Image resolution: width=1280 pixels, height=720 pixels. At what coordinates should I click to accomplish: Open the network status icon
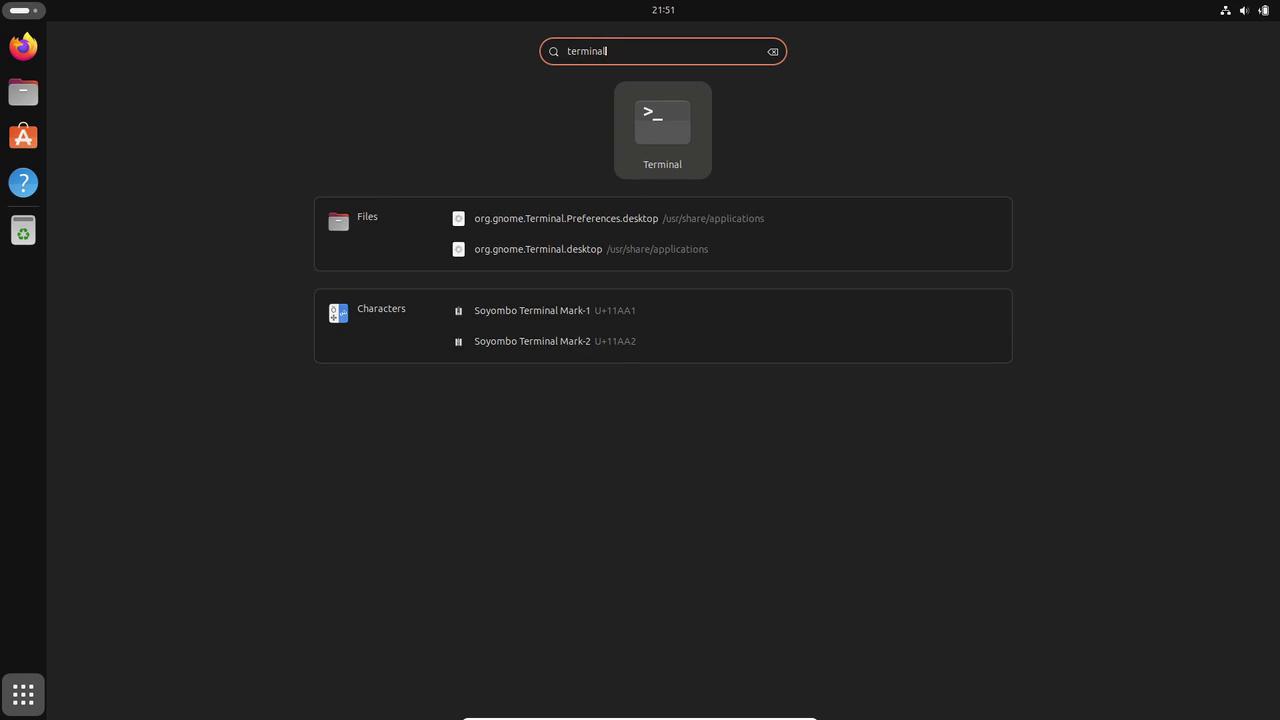tap(1225, 10)
